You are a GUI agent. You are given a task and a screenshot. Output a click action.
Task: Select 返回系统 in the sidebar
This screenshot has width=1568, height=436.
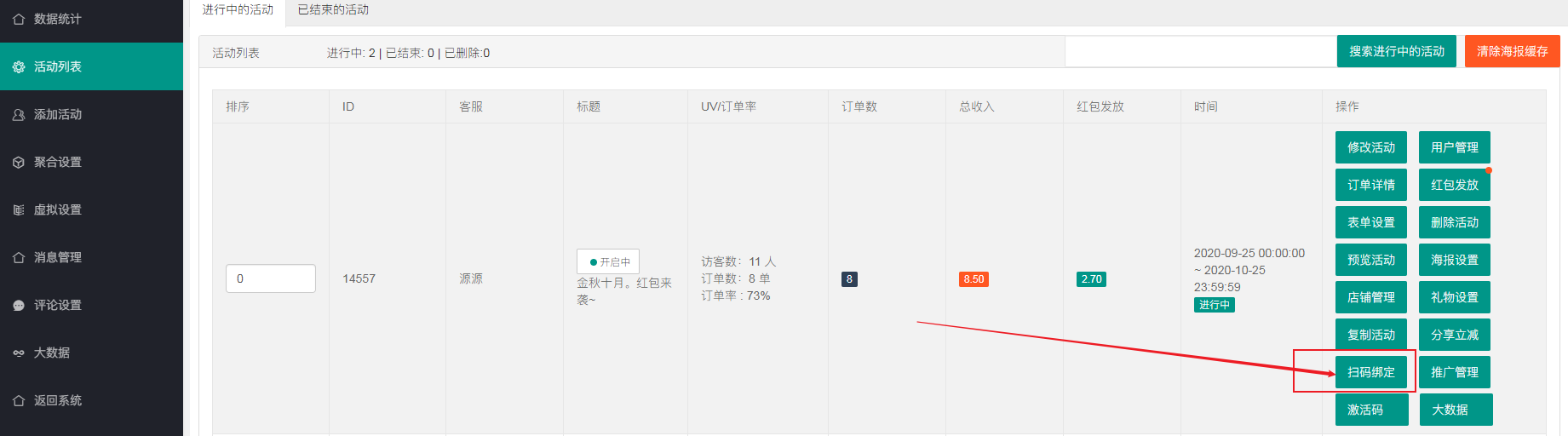coord(91,400)
